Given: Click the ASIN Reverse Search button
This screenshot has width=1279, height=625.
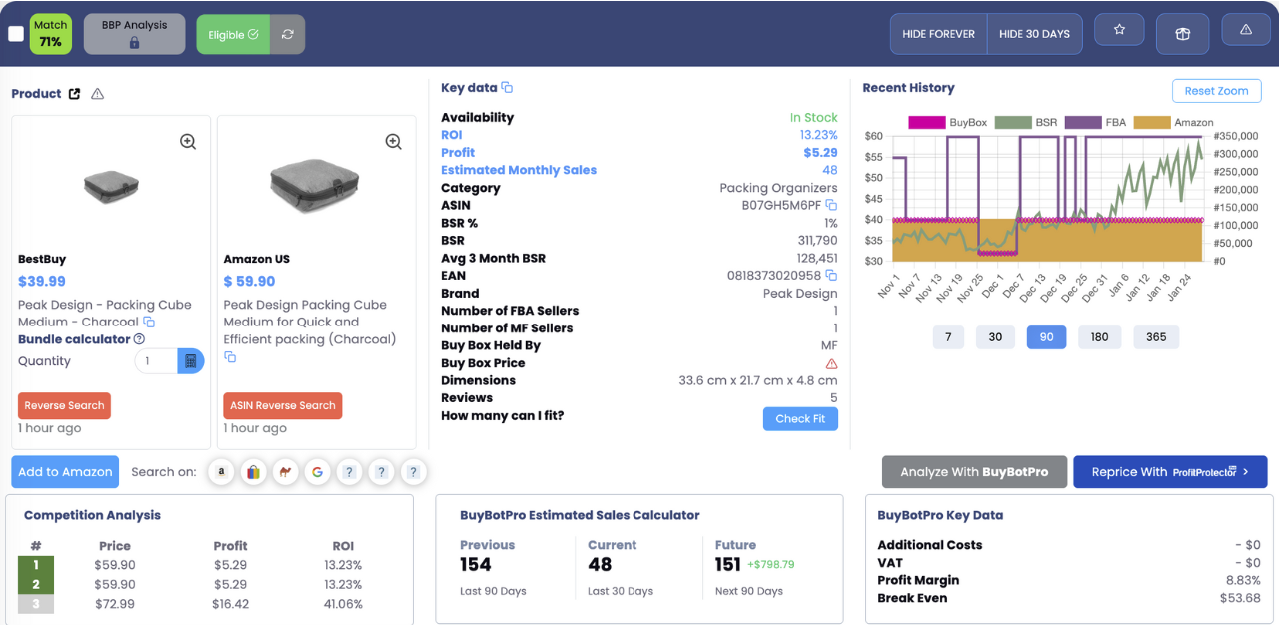Looking at the screenshot, I should pyautogui.click(x=283, y=405).
